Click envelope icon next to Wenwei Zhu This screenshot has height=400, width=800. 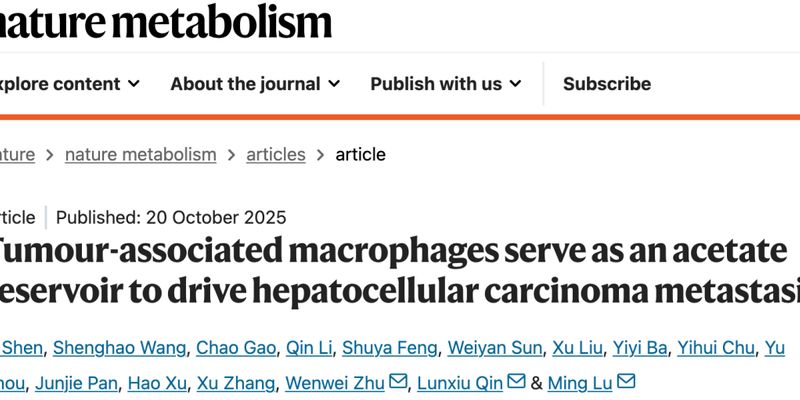[398, 382]
